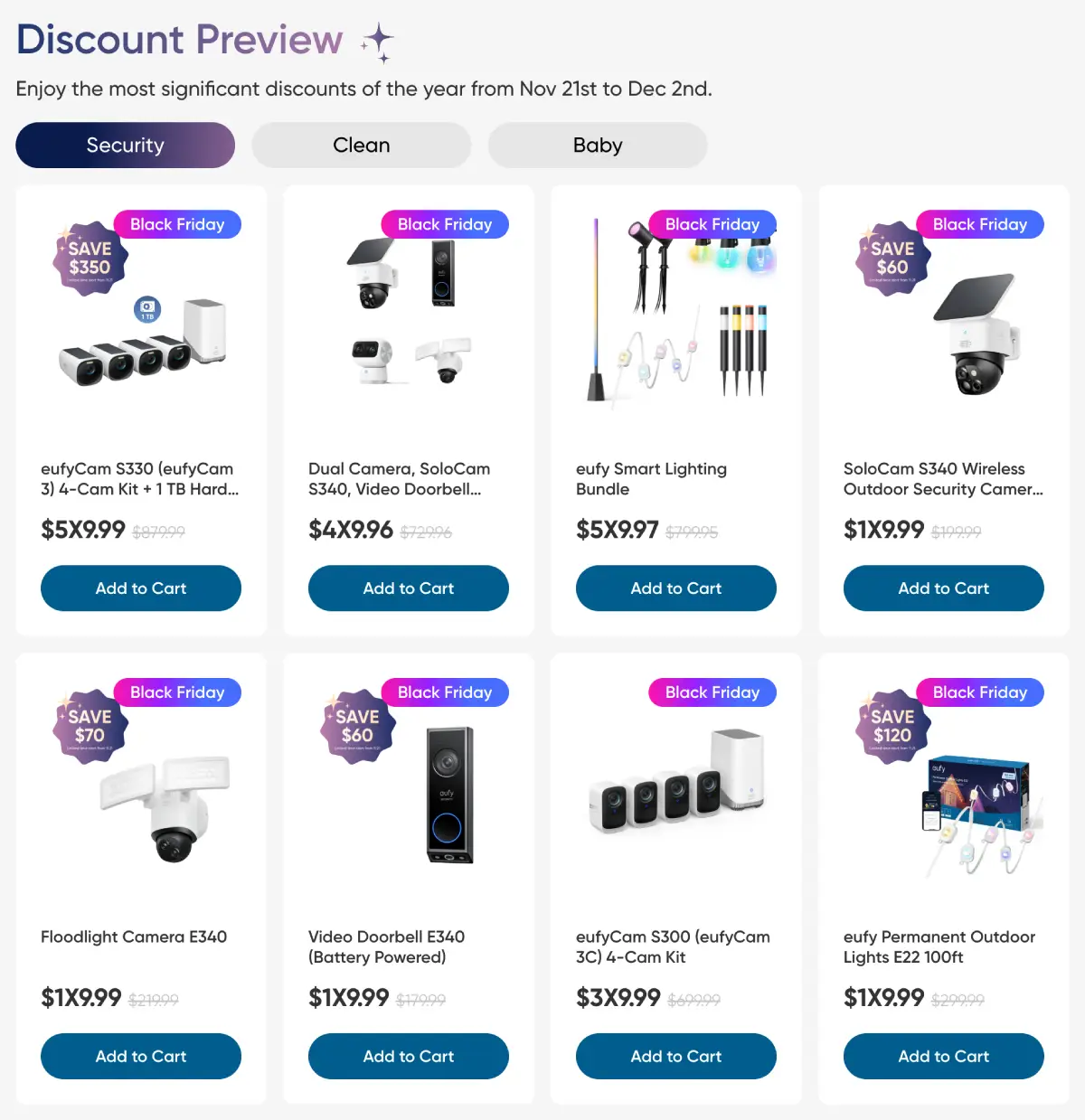Click the Black Friday tag on eufyCam S300
Viewport: 1085px width, 1120px height.
[712, 692]
